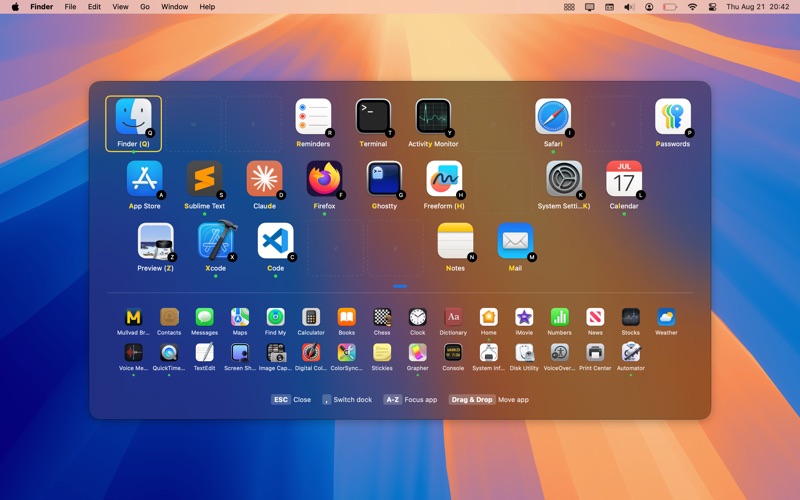Open System Settings gear icon

tap(564, 179)
